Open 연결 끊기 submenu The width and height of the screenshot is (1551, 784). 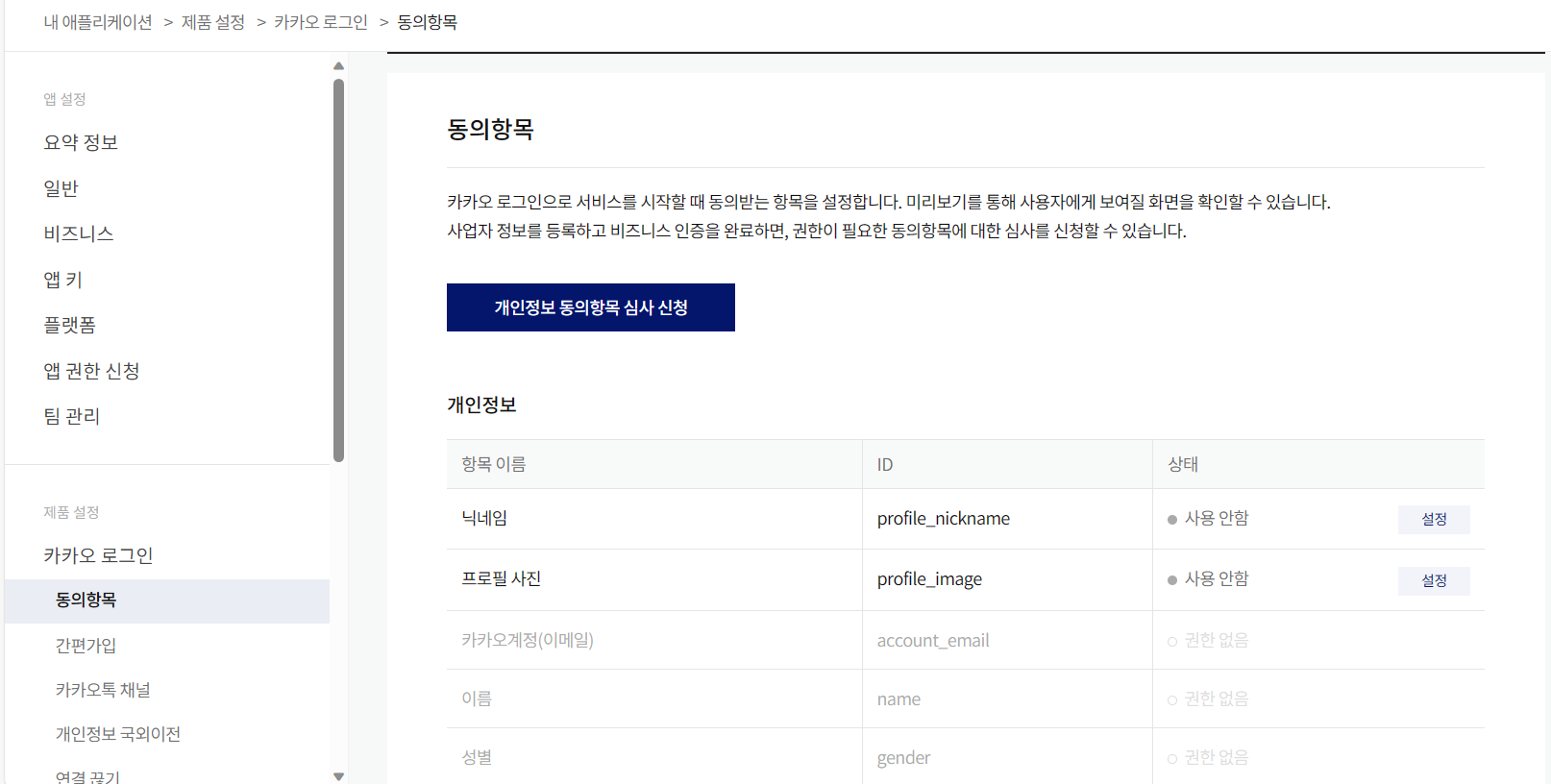87,776
